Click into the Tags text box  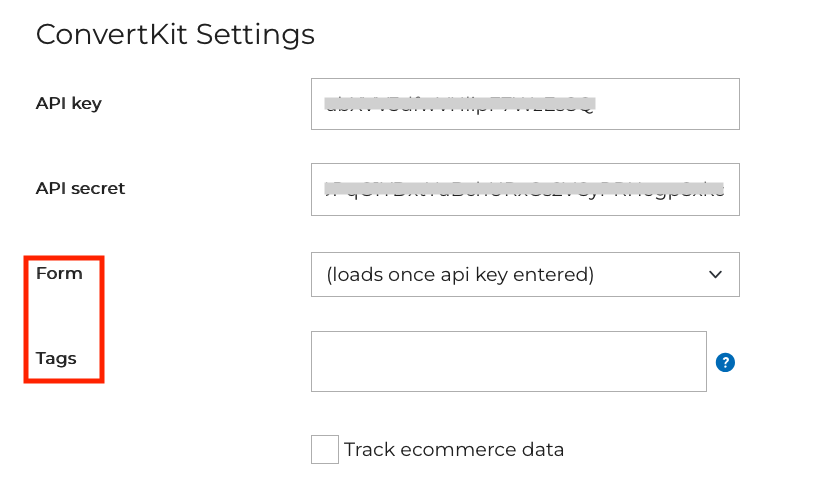coord(508,361)
